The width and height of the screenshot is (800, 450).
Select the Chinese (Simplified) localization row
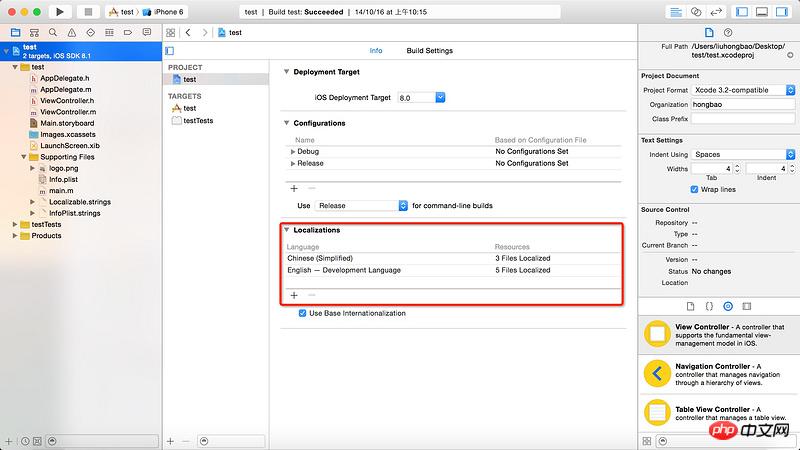pos(453,258)
